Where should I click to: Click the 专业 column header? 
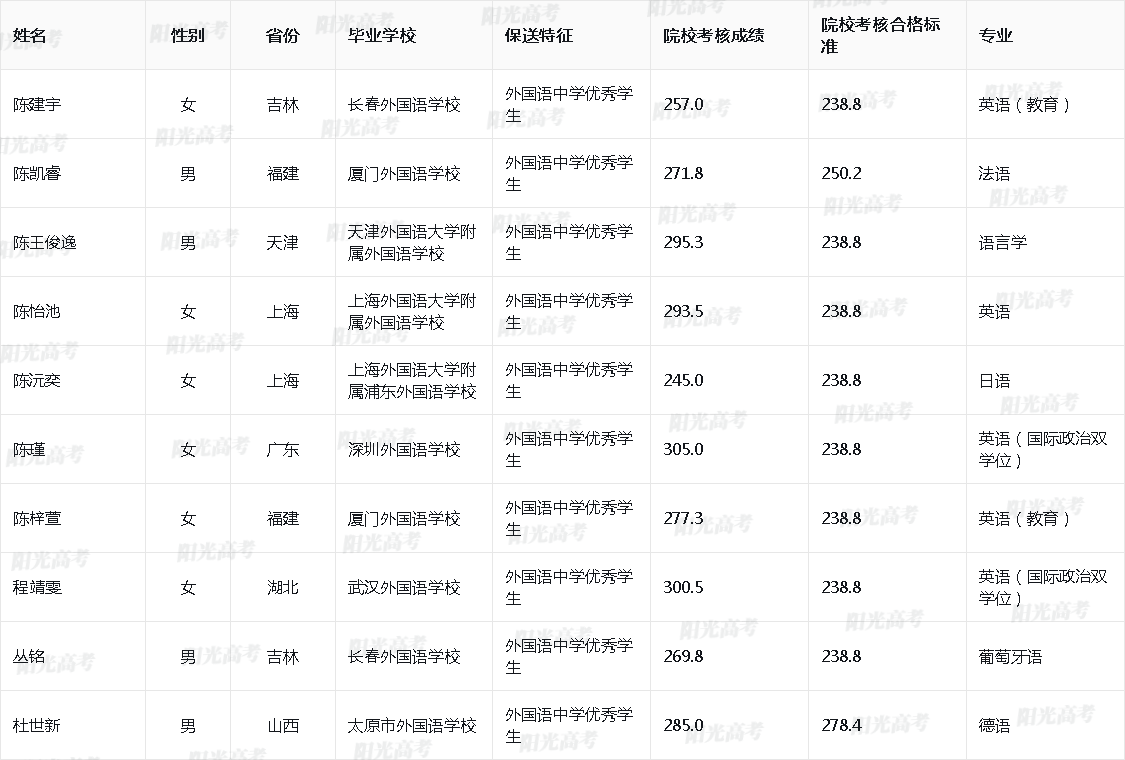coord(995,35)
